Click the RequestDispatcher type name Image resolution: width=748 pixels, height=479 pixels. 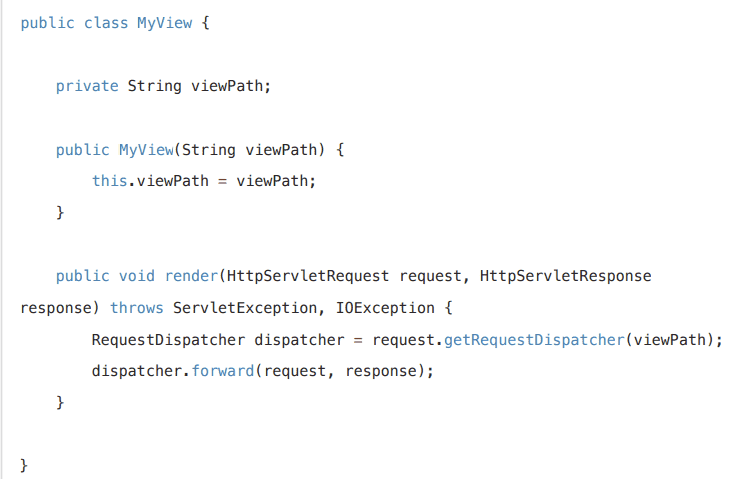coord(168,339)
